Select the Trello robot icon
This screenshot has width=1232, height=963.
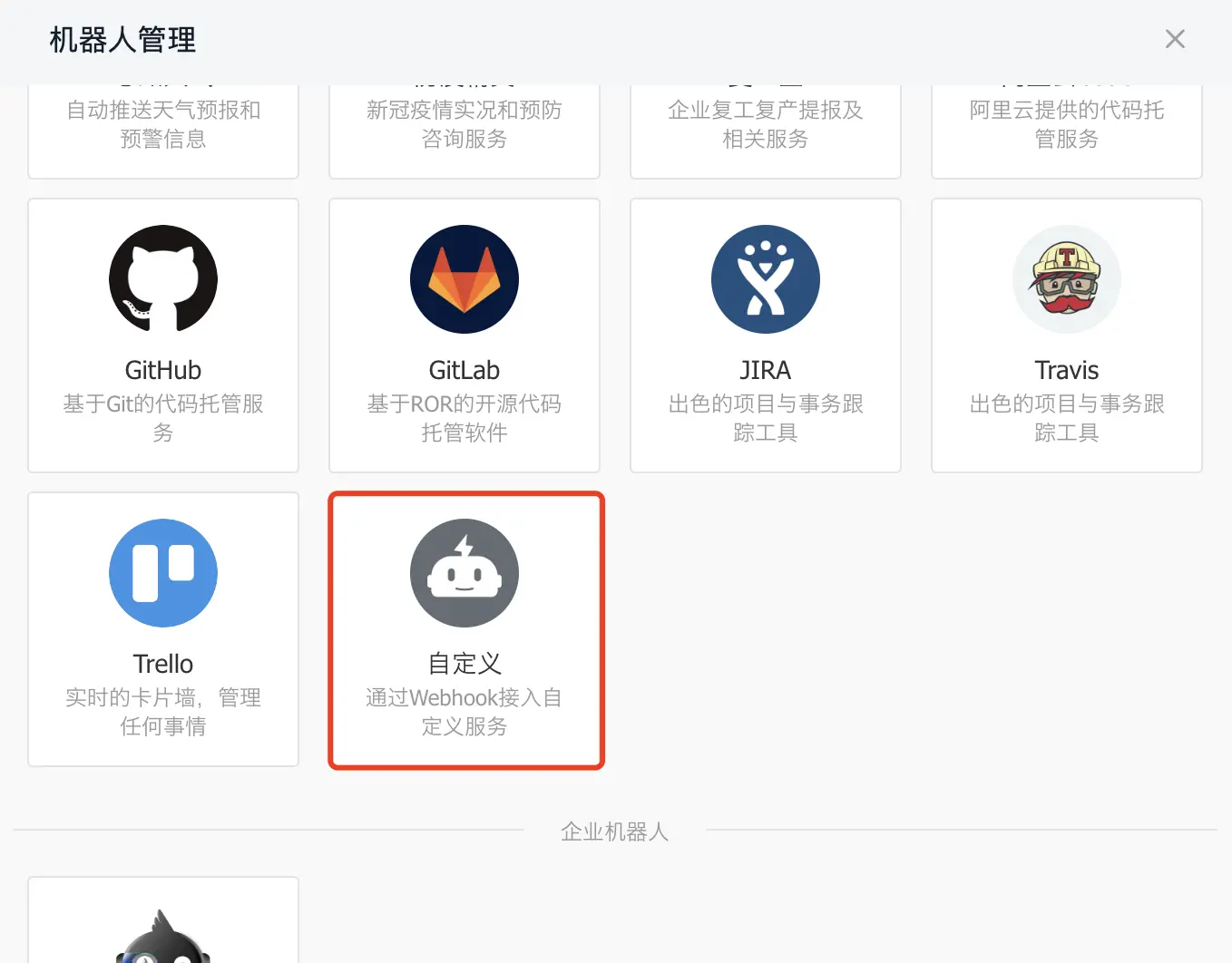(x=163, y=573)
